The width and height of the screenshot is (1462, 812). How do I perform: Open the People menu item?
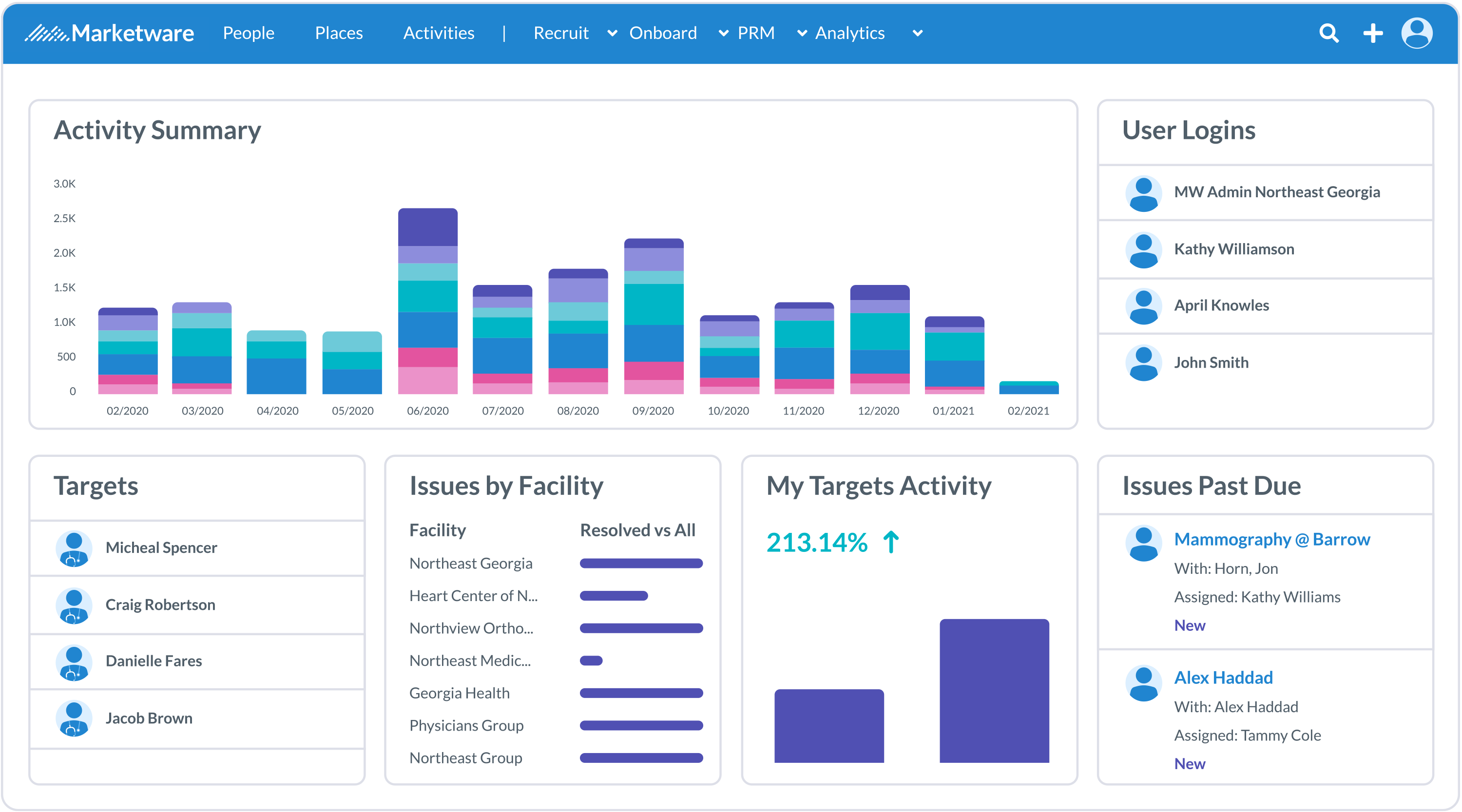pyautogui.click(x=249, y=33)
